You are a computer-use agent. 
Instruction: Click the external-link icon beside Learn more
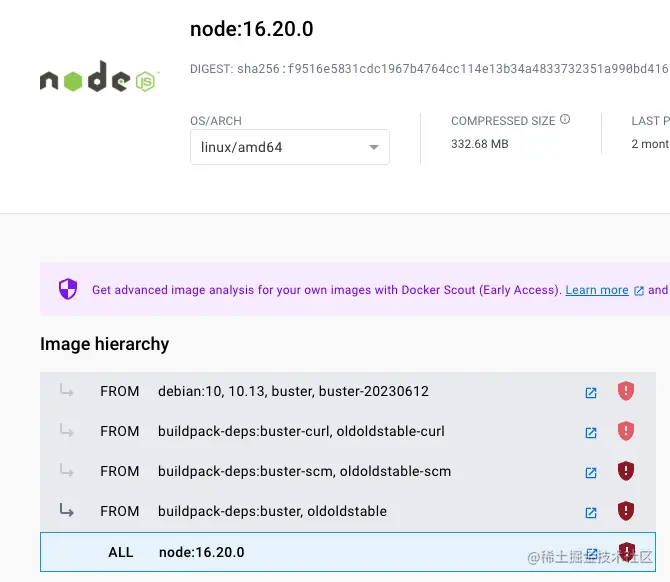tap(638, 291)
